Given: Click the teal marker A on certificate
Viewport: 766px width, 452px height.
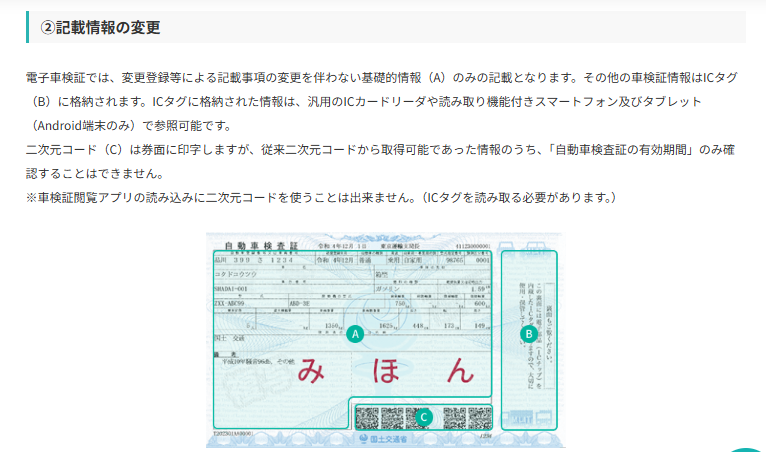Looking at the screenshot, I should 354,335.
